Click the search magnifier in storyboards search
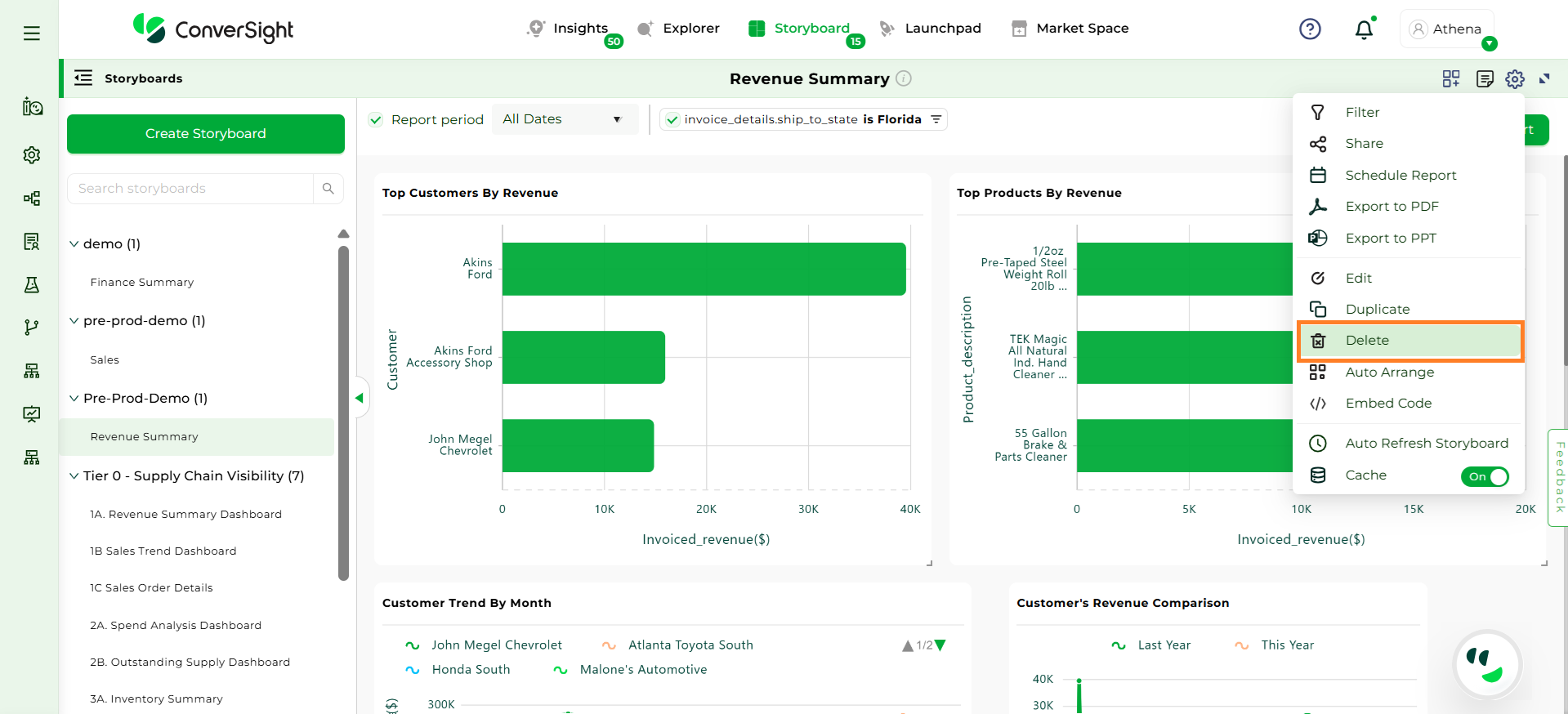The image size is (1568, 714). pos(328,189)
